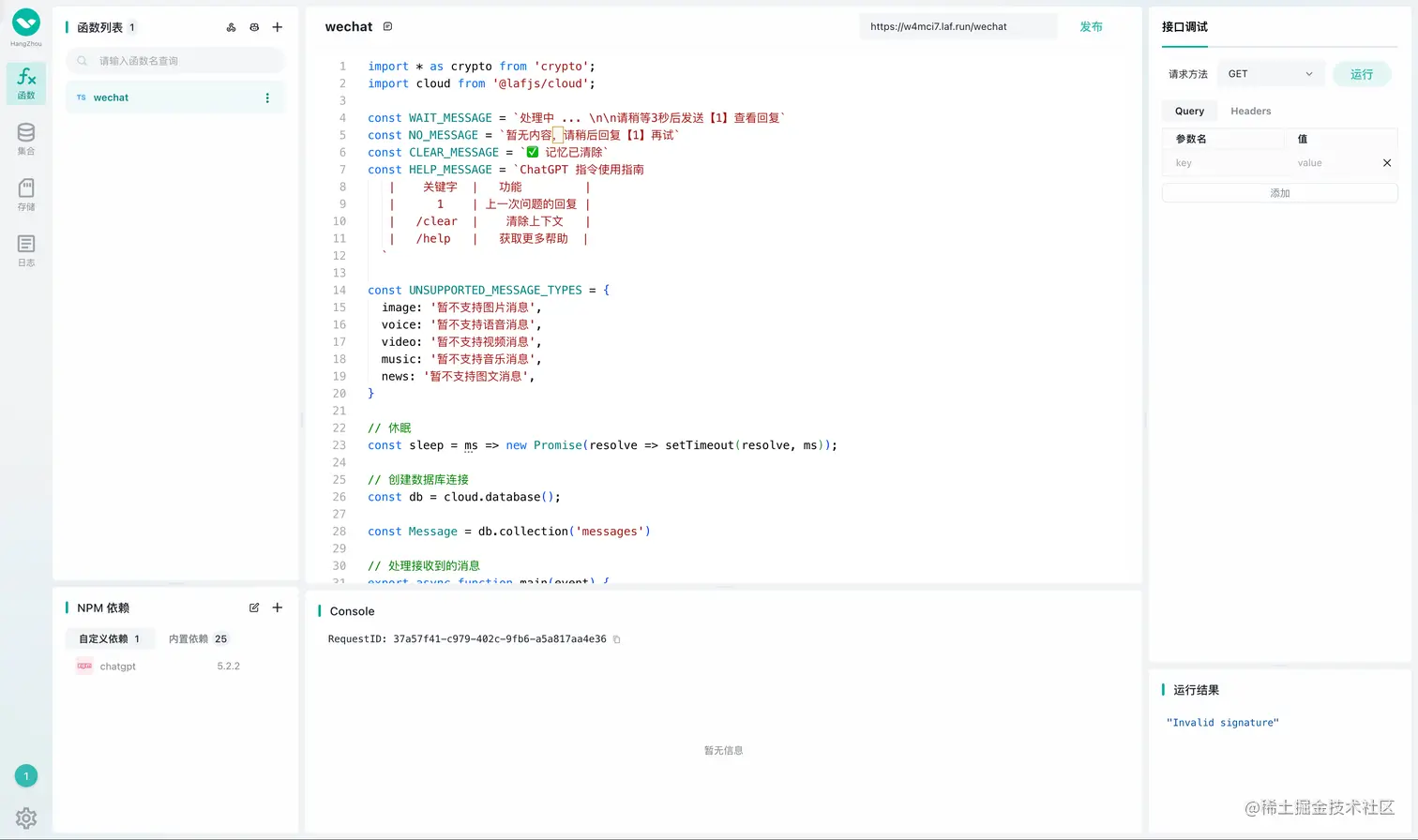Click UNSUPPORTED_MESSAGE_TYPES on line 14

point(495,291)
